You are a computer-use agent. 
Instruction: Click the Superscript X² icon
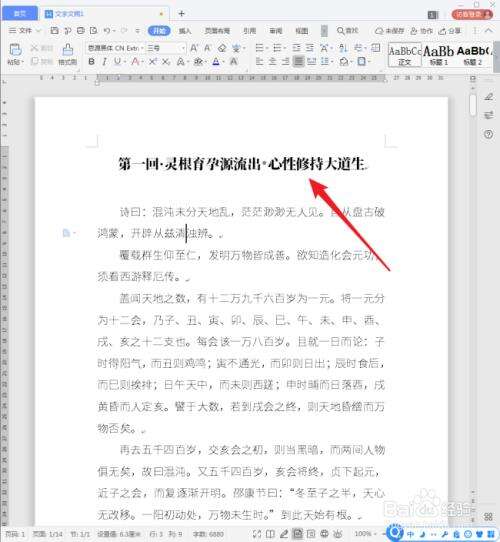(153, 62)
